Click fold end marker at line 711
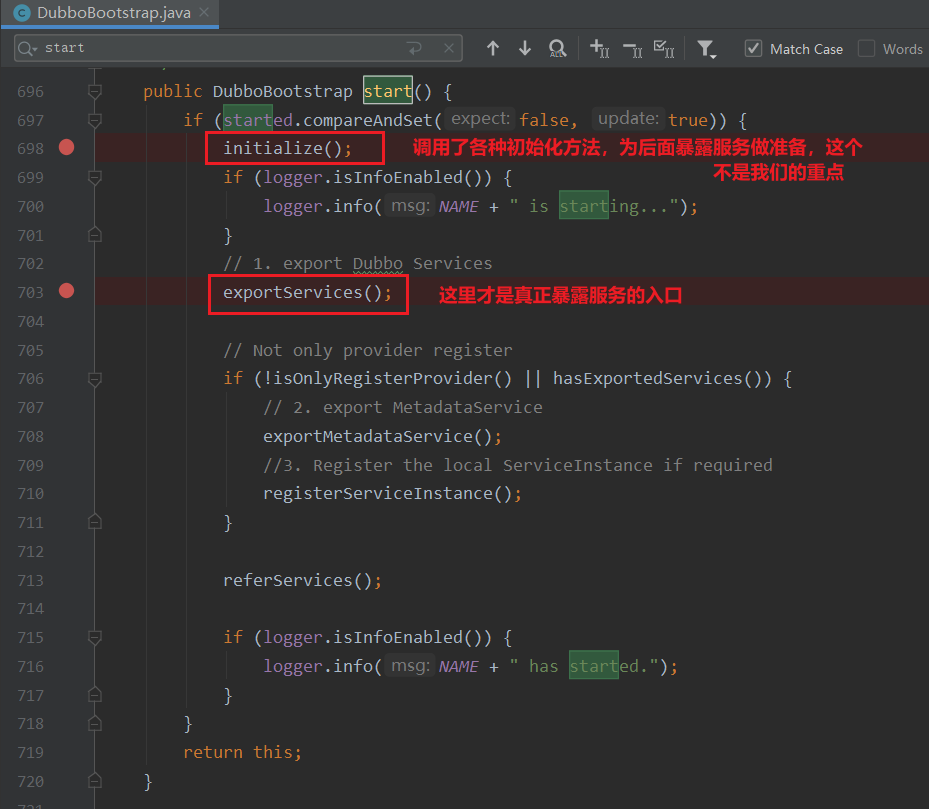The width and height of the screenshot is (929, 809). point(95,522)
